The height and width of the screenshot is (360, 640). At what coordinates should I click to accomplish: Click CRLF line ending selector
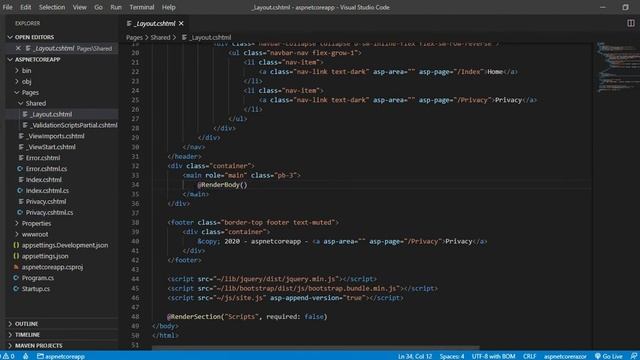click(x=529, y=356)
